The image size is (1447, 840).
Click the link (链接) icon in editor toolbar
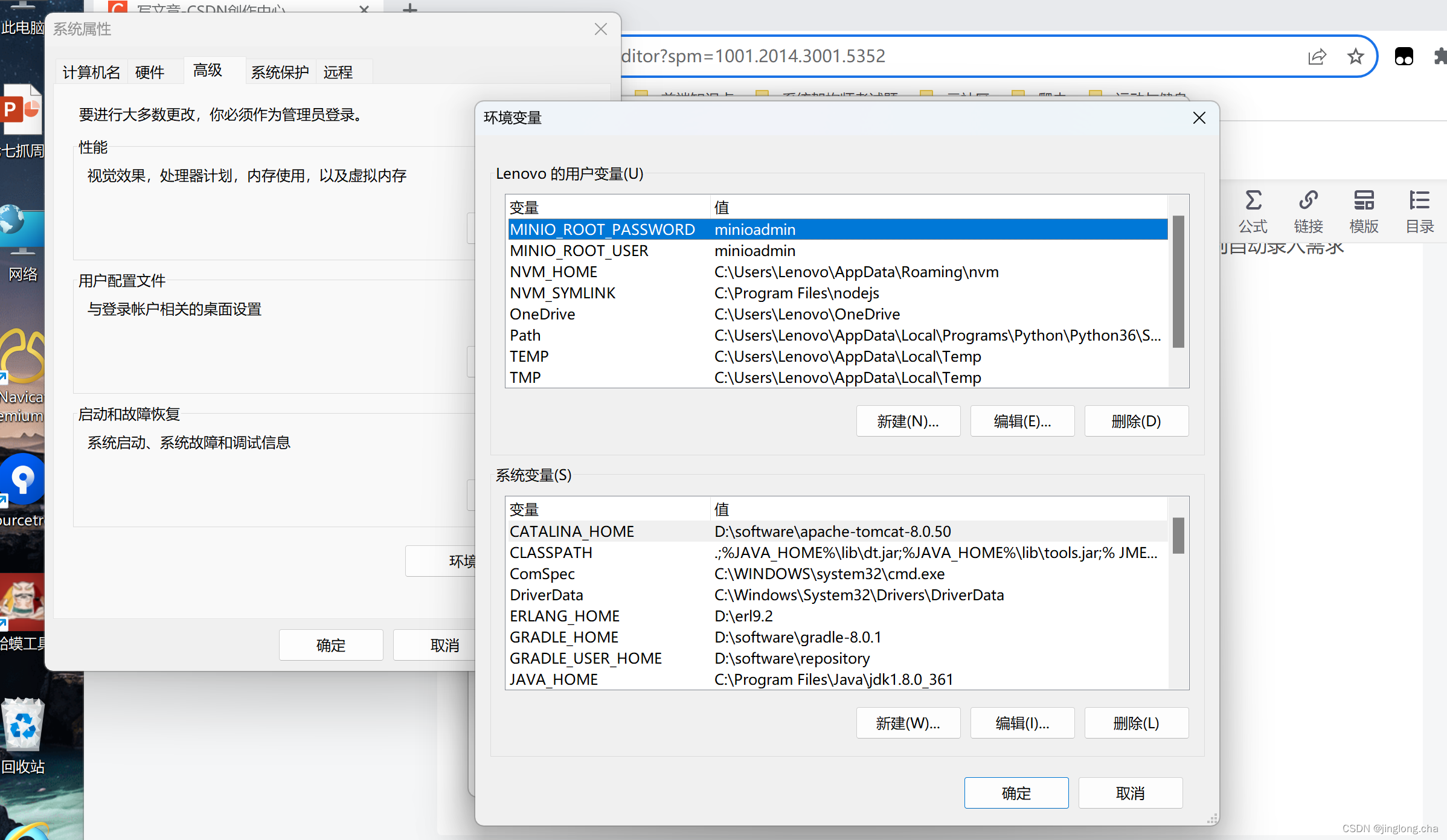point(1308,200)
